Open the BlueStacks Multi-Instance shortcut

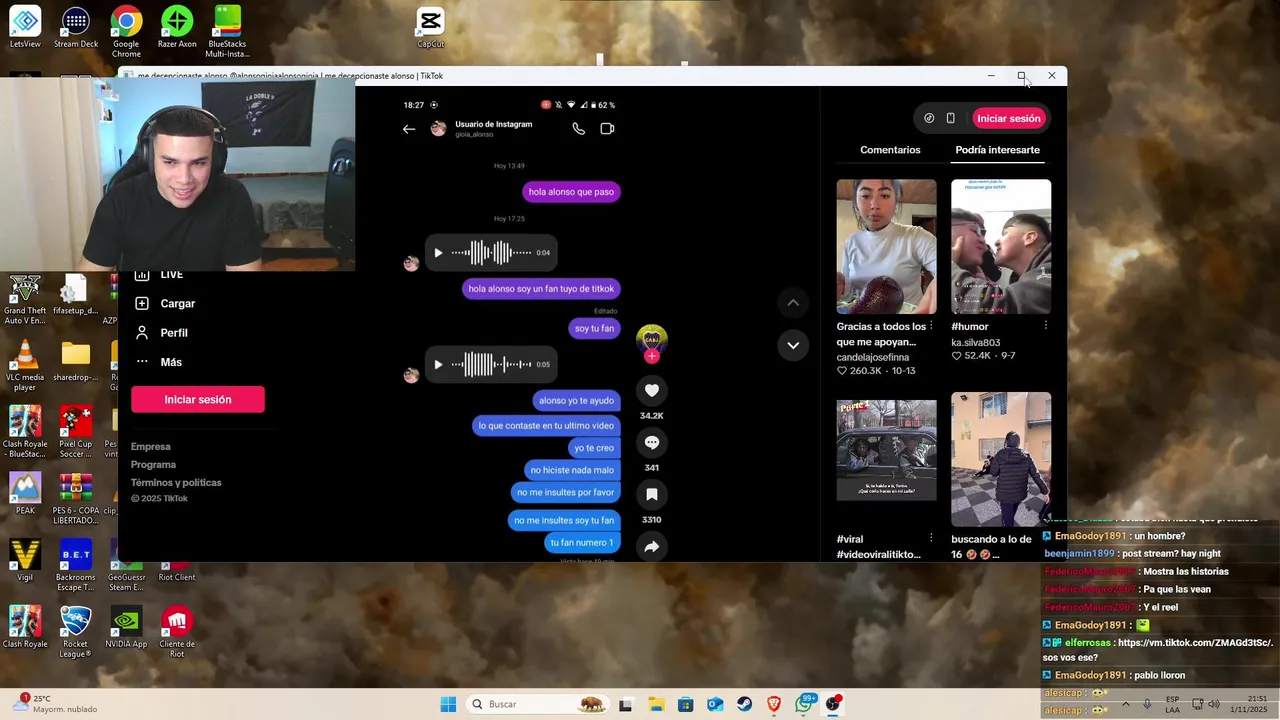227,30
